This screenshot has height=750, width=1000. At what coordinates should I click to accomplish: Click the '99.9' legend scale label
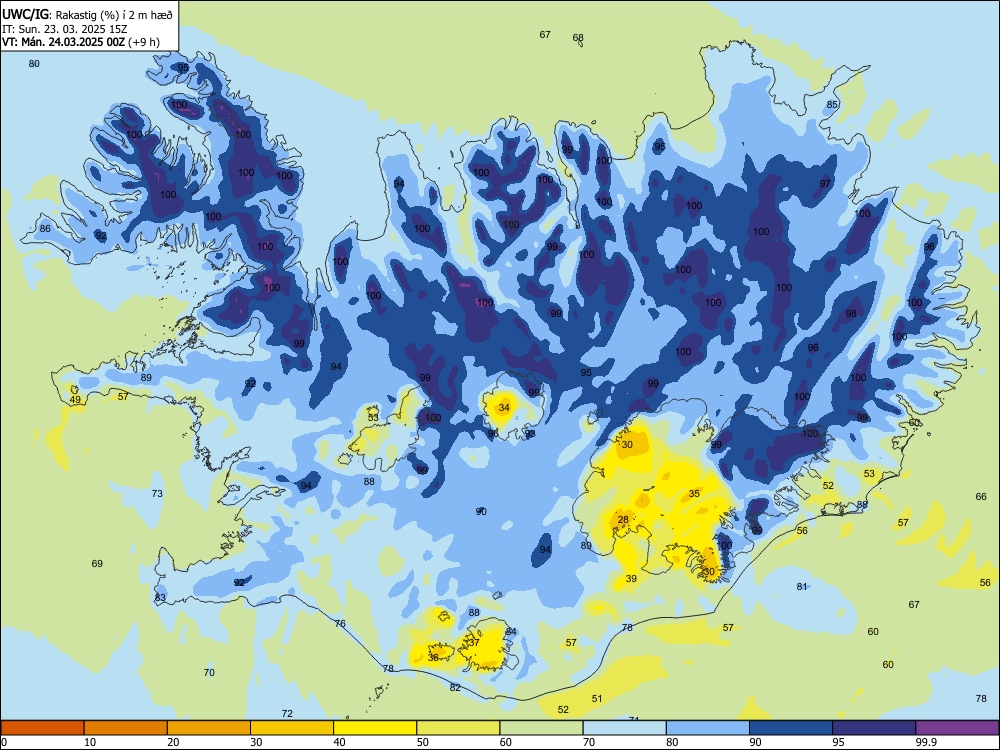(x=926, y=742)
